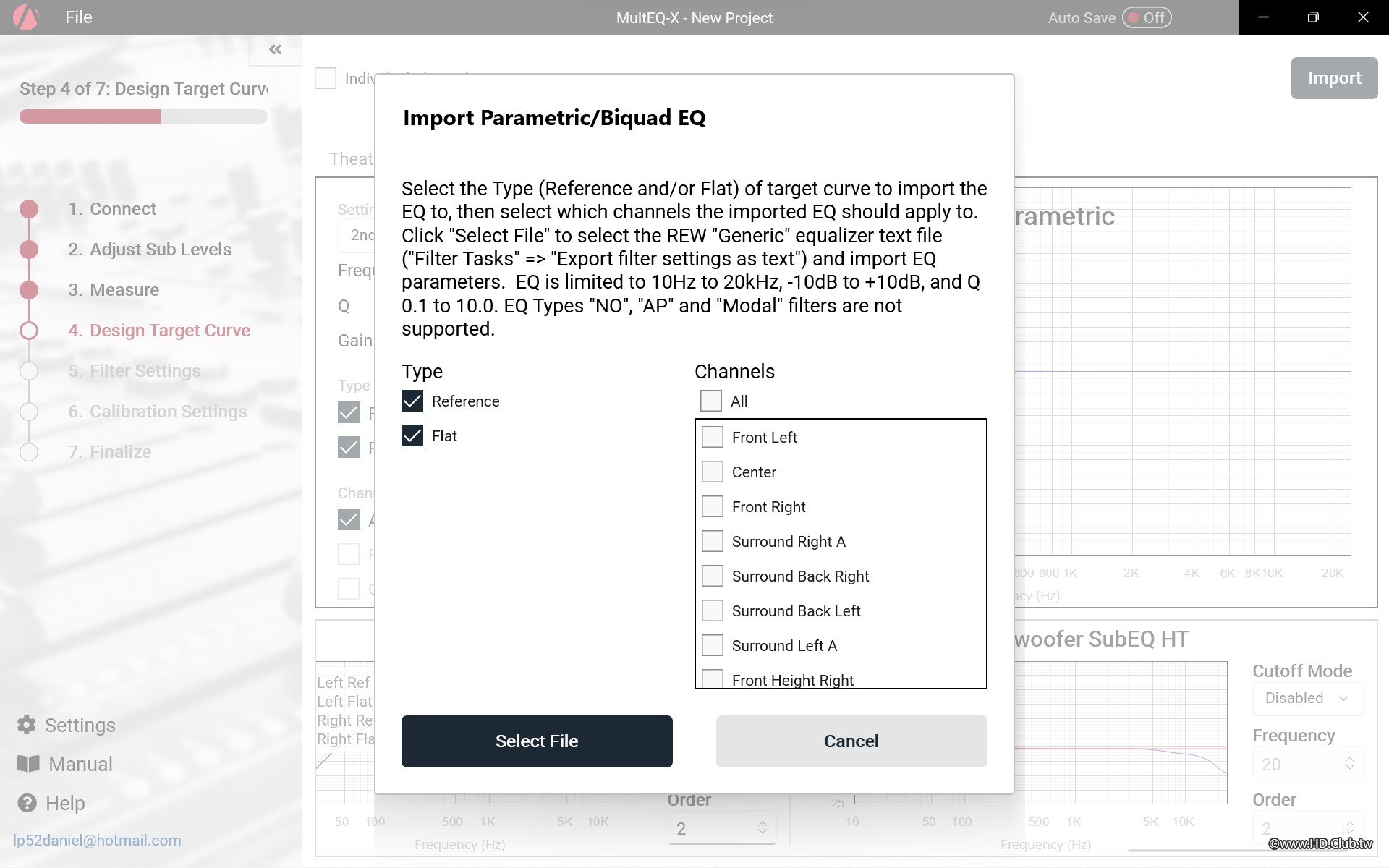Uncheck the Reference type checkbox
1389x868 pixels.
click(x=412, y=401)
